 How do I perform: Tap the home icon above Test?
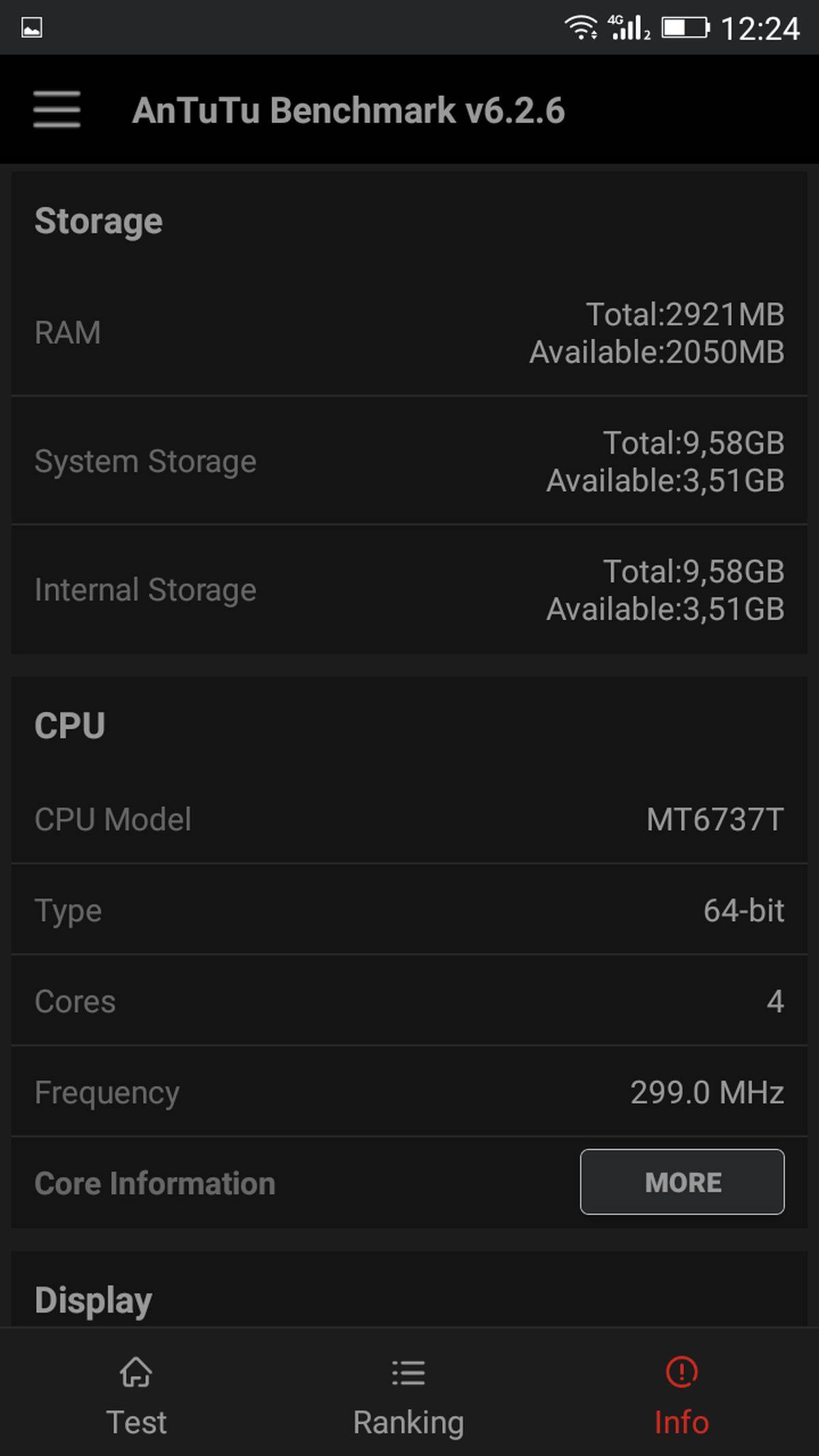point(136,1372)
